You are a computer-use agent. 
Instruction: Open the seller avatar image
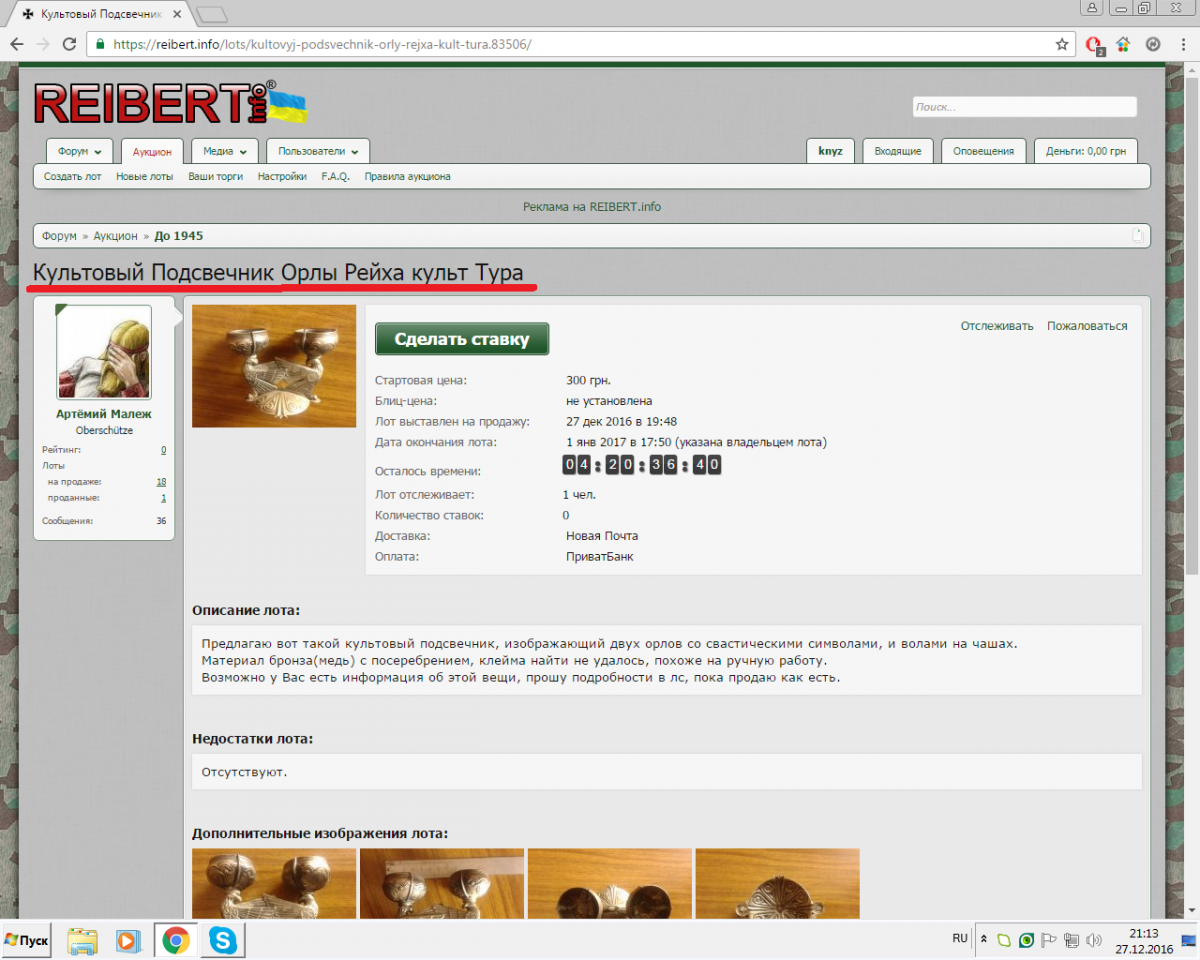click(x=104, y=352)
